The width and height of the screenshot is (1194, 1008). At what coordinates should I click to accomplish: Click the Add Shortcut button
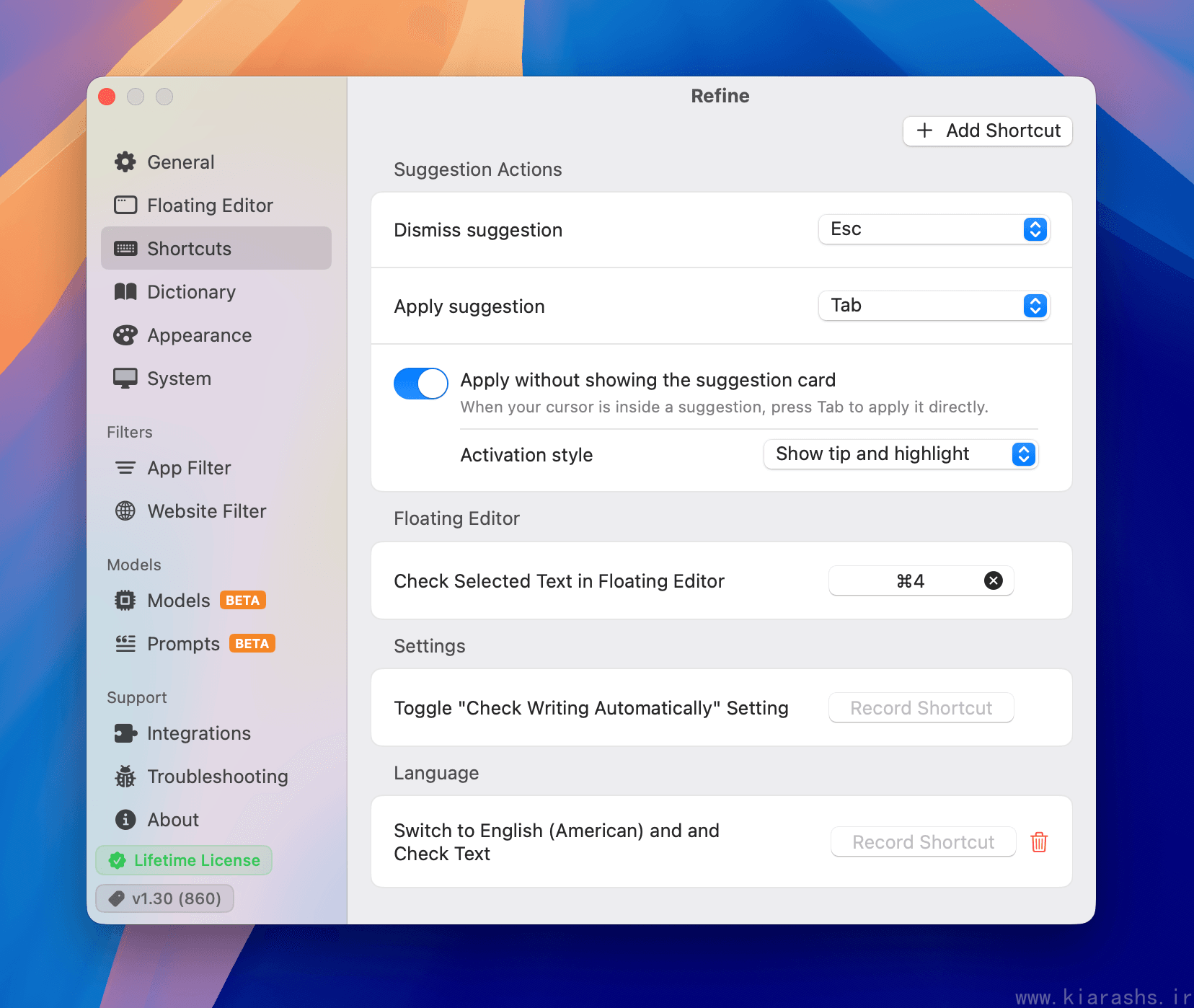(988, 131)
